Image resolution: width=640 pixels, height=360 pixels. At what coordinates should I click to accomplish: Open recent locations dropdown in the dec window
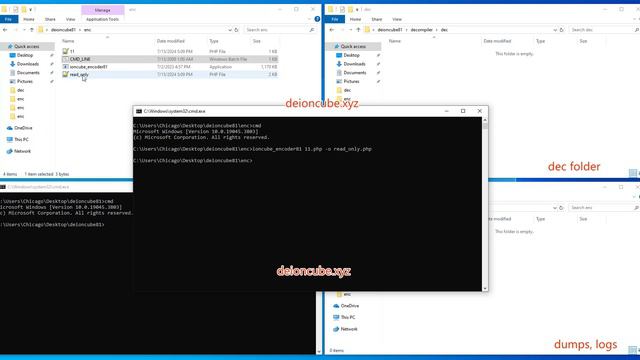point(351,30)
